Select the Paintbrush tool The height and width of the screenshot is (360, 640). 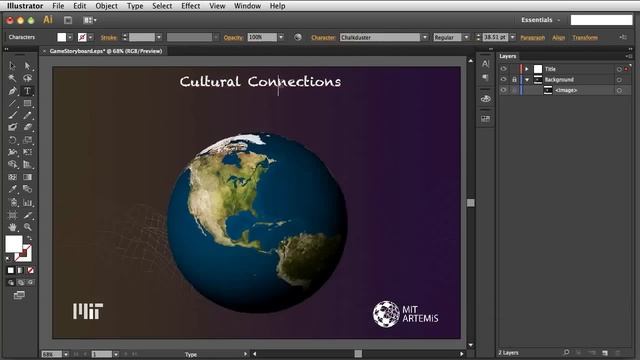12,116
